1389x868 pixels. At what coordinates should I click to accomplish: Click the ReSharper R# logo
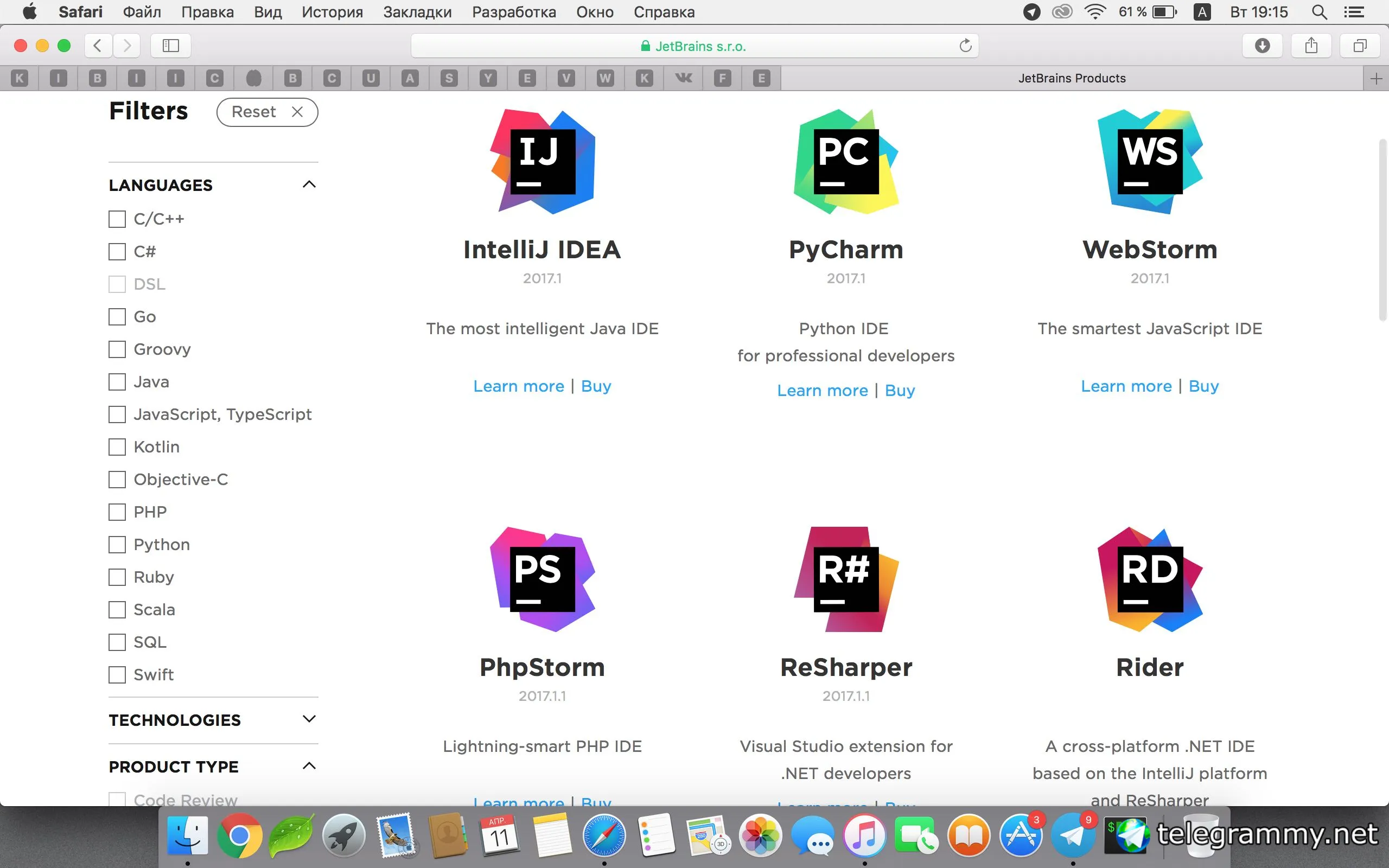pos(846,579)
